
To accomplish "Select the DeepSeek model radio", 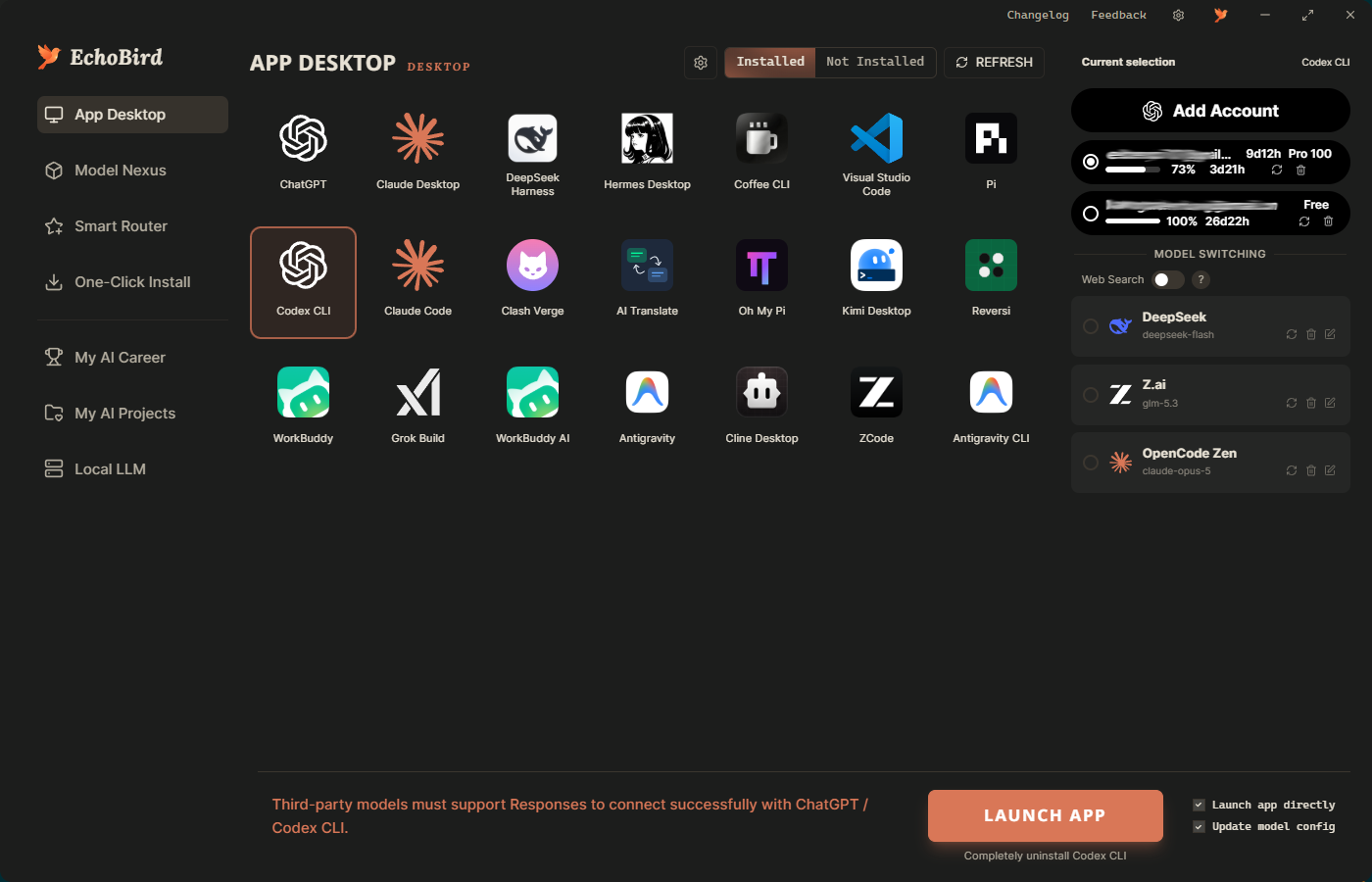I will coord(1090,326).
